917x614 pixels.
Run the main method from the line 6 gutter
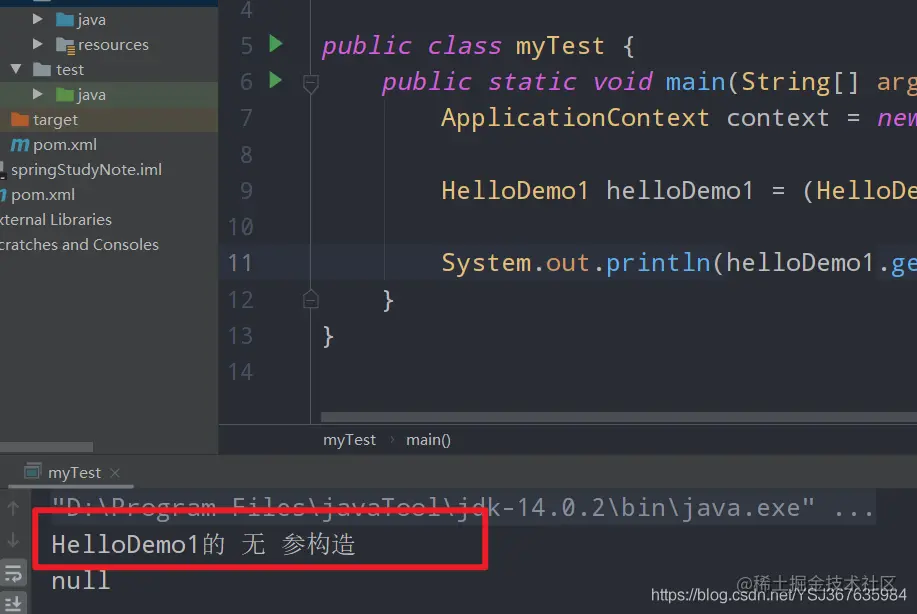coord(275,80)
